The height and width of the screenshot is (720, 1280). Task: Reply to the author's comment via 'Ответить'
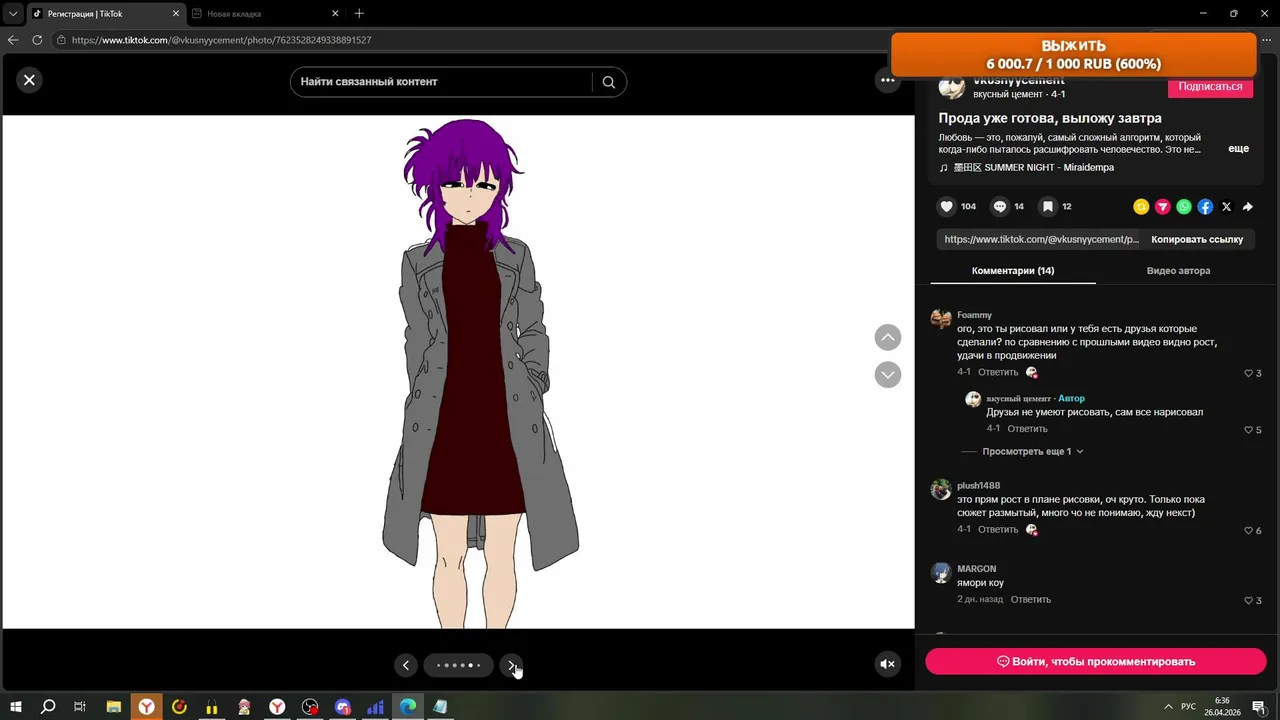(1027, 429)
